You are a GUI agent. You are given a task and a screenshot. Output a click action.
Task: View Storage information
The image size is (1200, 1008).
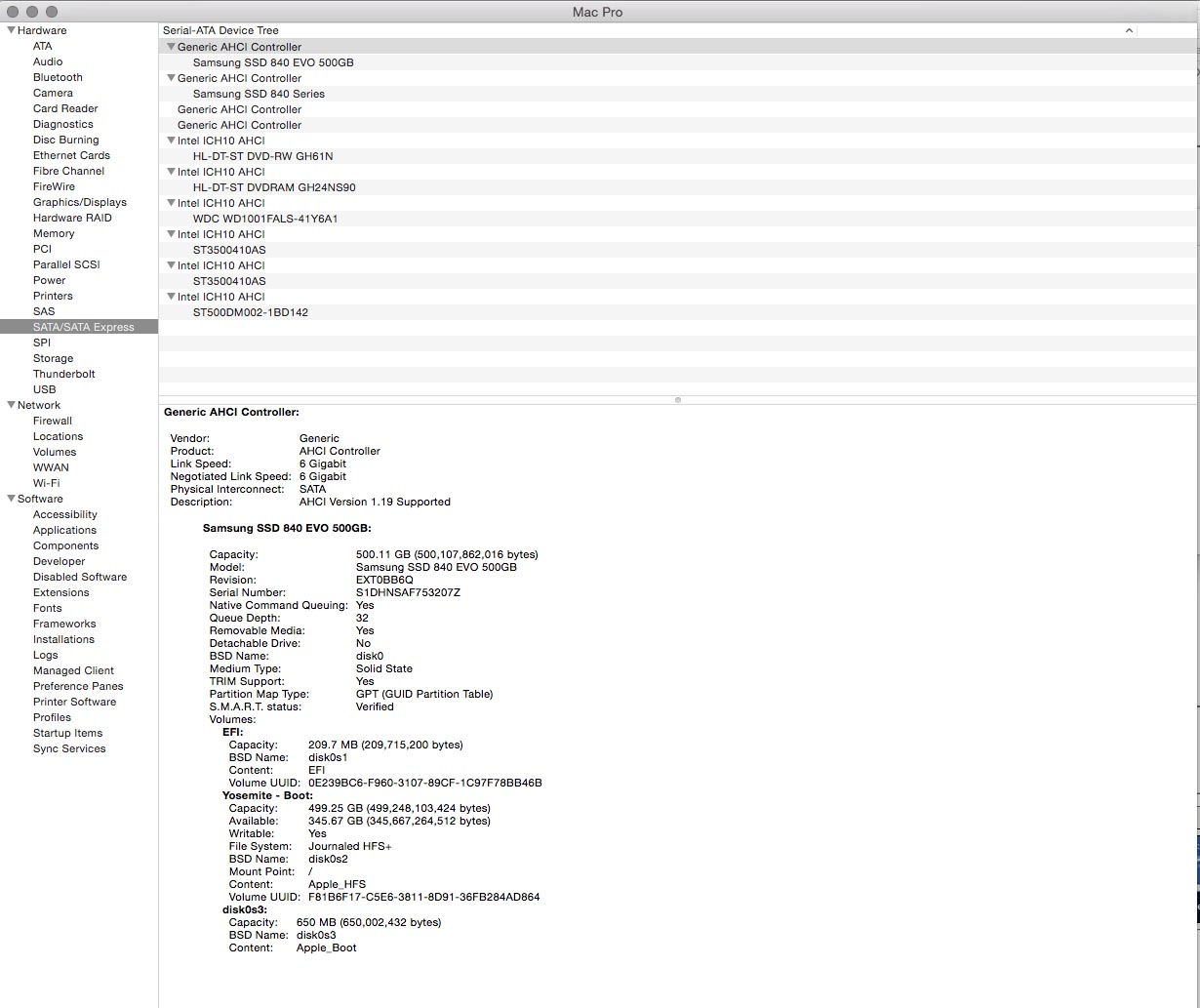pos(54,358)
